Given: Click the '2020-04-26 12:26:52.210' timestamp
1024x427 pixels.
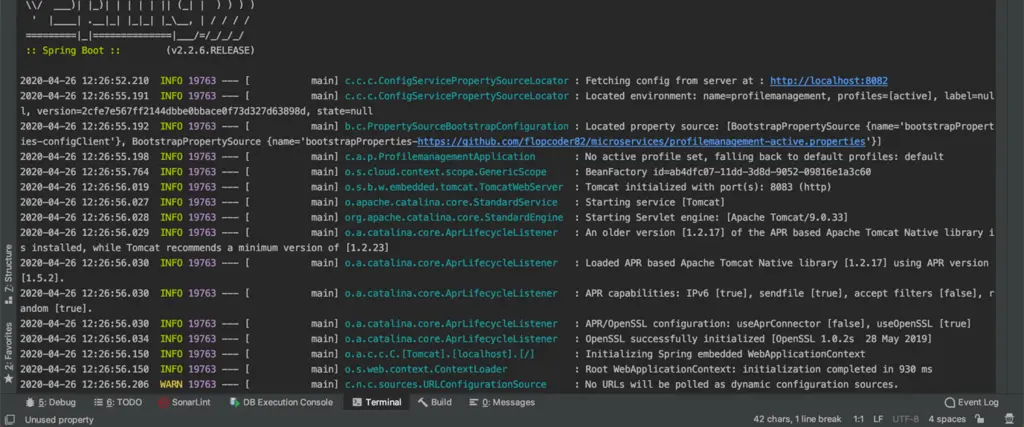Looking at the screenshot, I should click(84, 81).
